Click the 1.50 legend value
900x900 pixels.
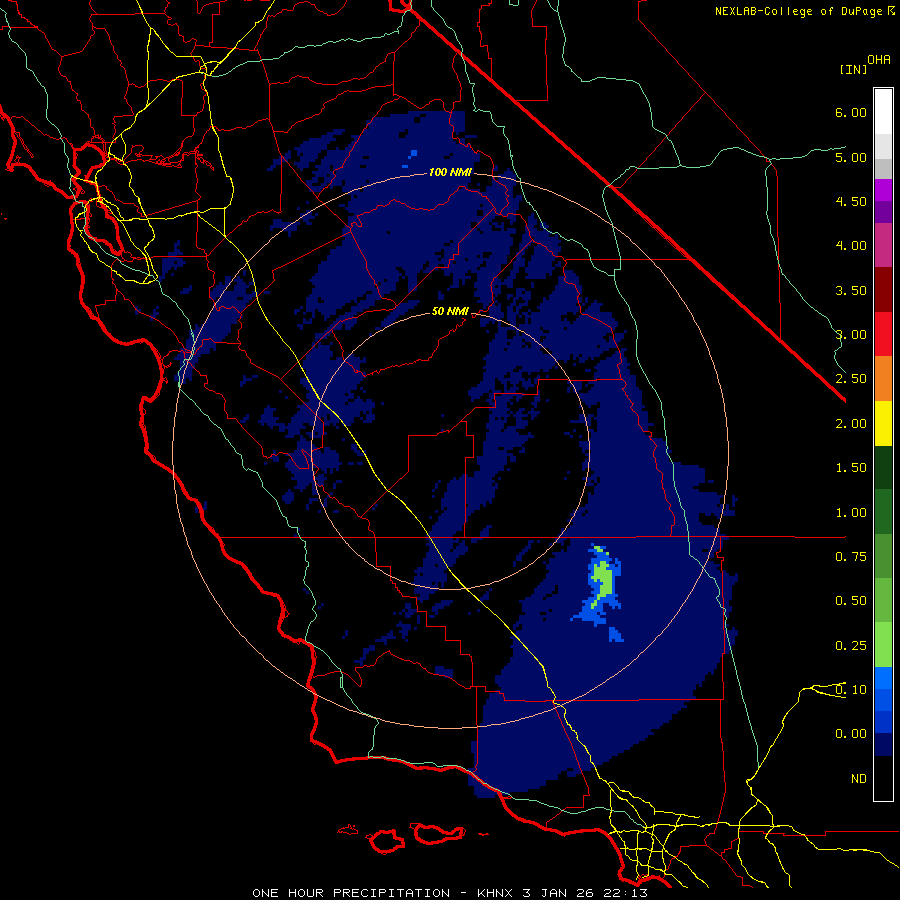tap(851, 468)
